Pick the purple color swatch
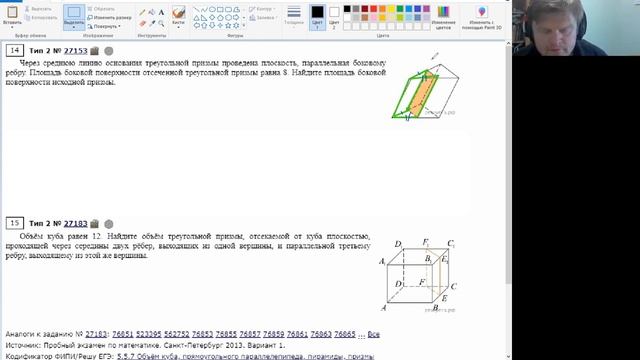 [426, 9]
